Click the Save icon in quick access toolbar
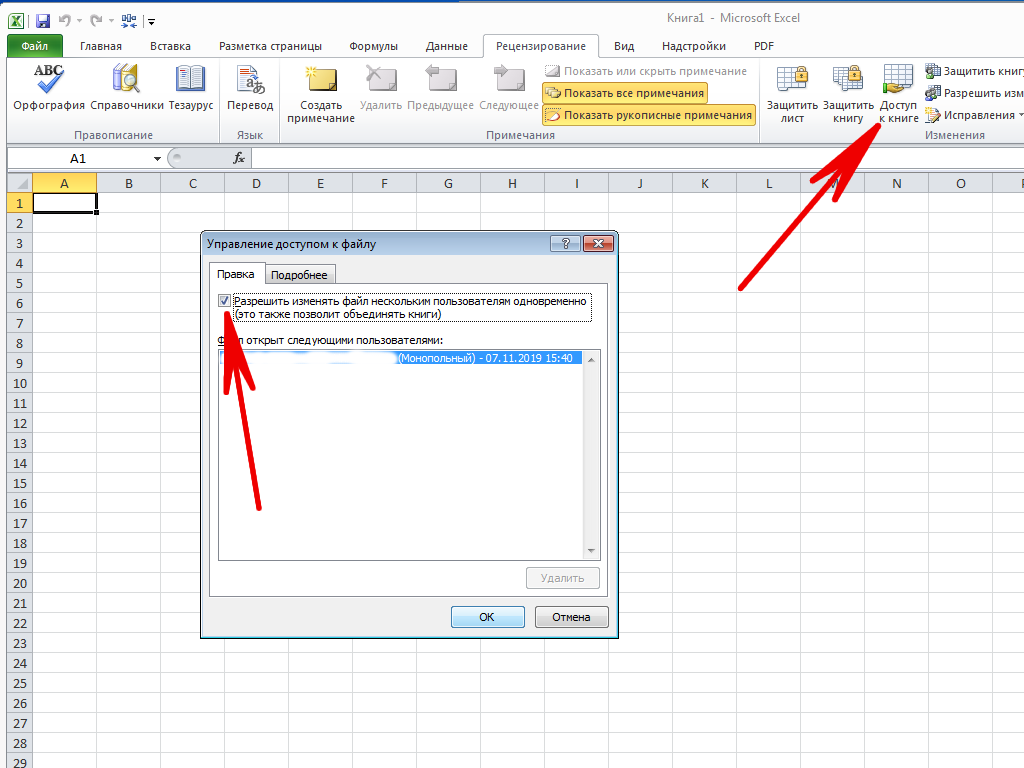 [x=41, y=20]
